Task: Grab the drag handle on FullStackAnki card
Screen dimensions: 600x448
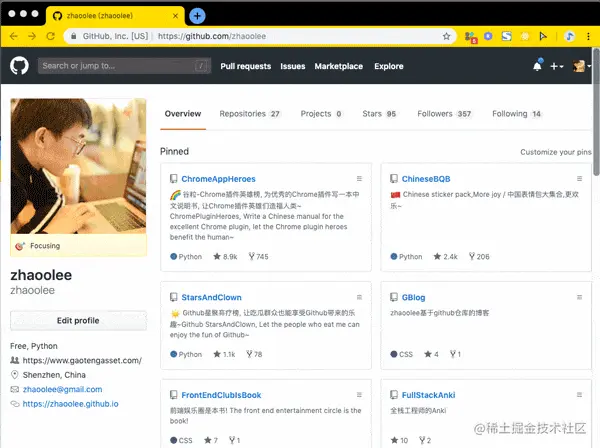Action: click(x=579, y=395)
